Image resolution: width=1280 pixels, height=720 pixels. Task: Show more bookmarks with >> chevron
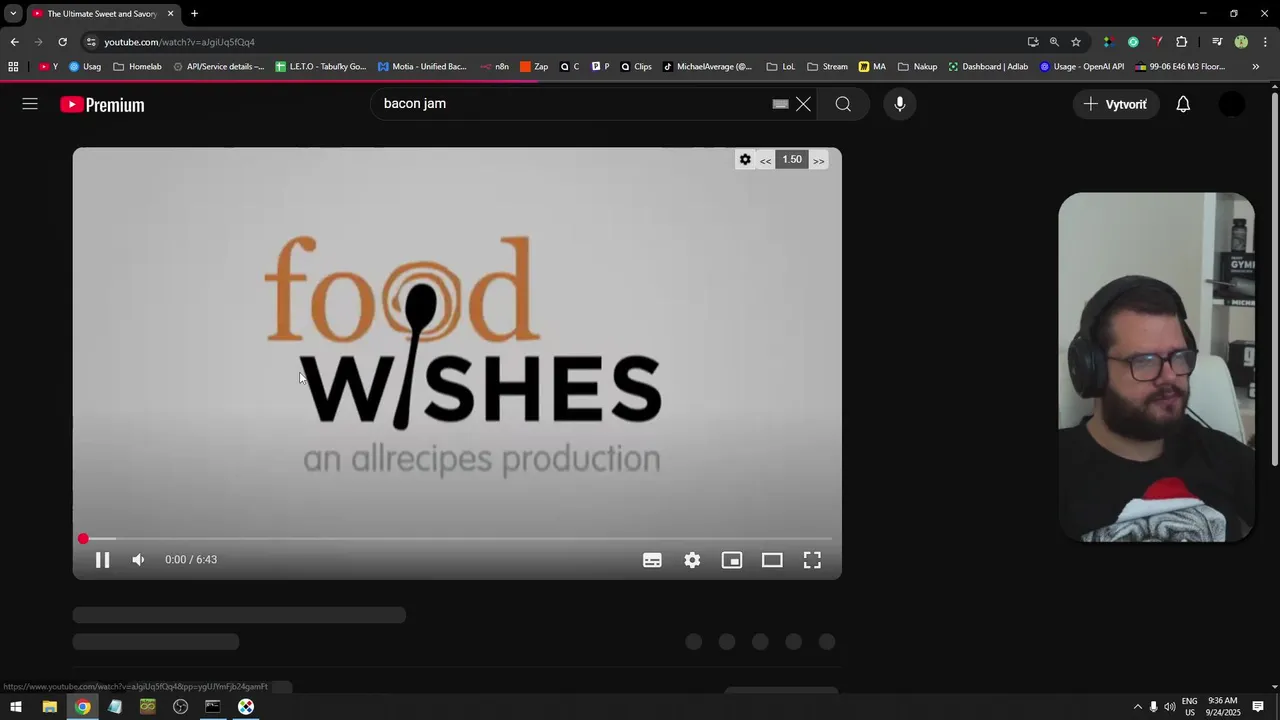click(1256, 67)
